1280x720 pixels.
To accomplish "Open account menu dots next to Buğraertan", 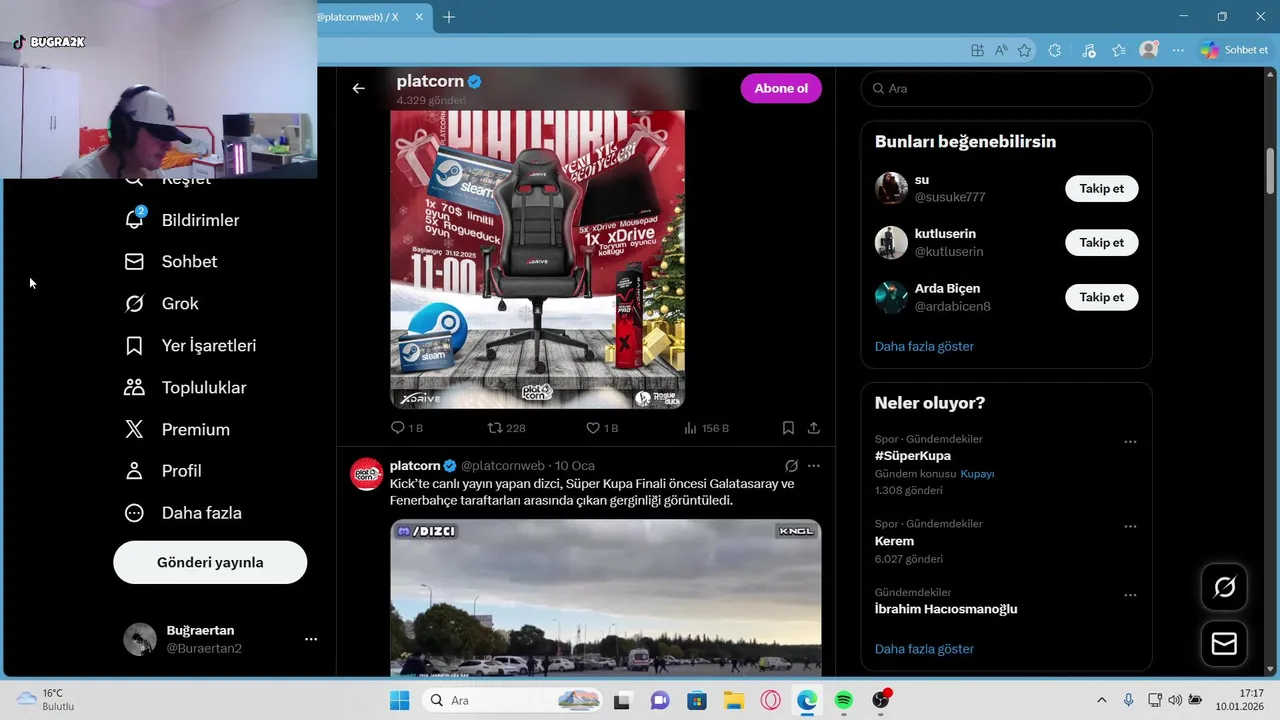I will point(311,639).
